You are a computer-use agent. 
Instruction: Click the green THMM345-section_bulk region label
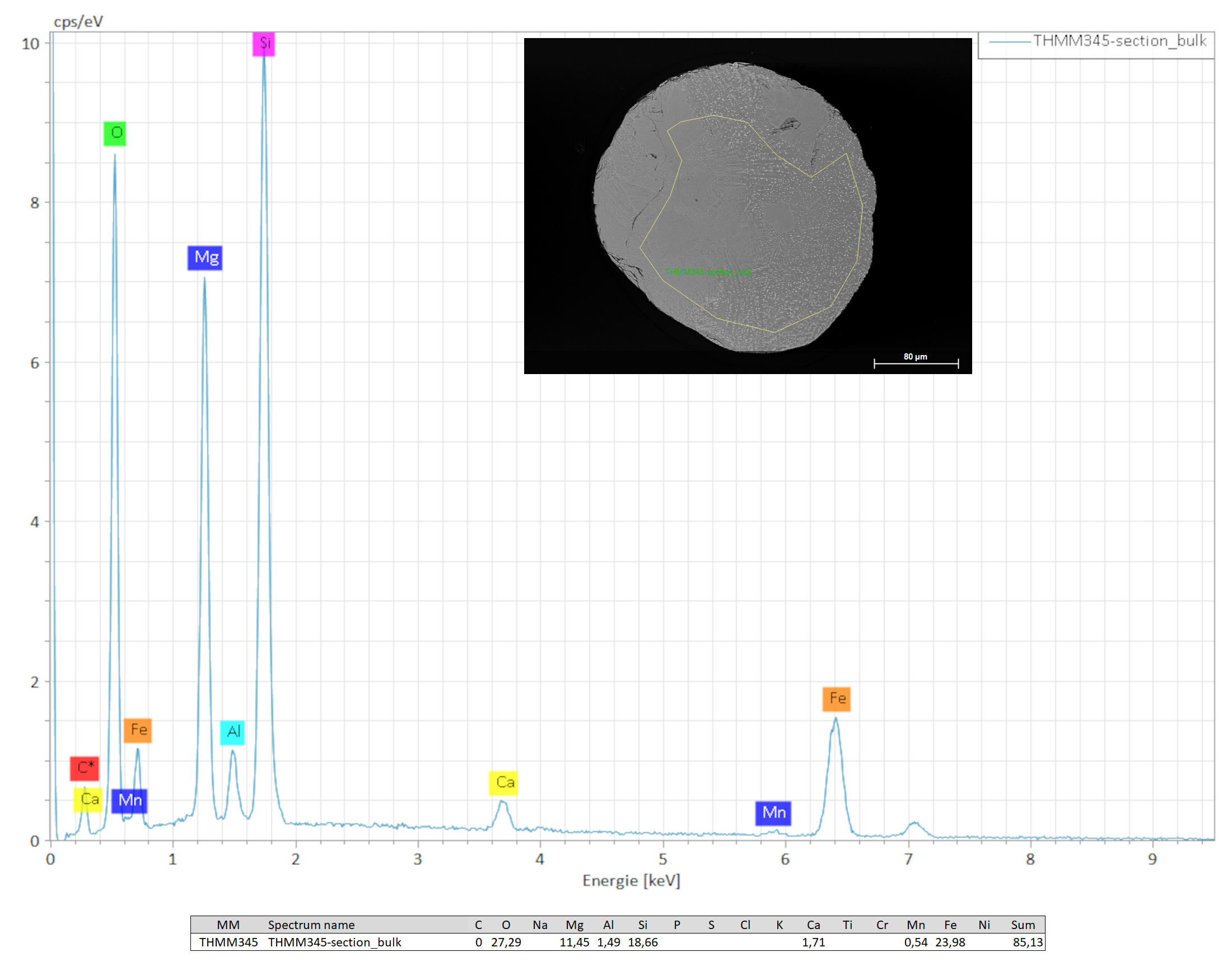coord(708,272)
